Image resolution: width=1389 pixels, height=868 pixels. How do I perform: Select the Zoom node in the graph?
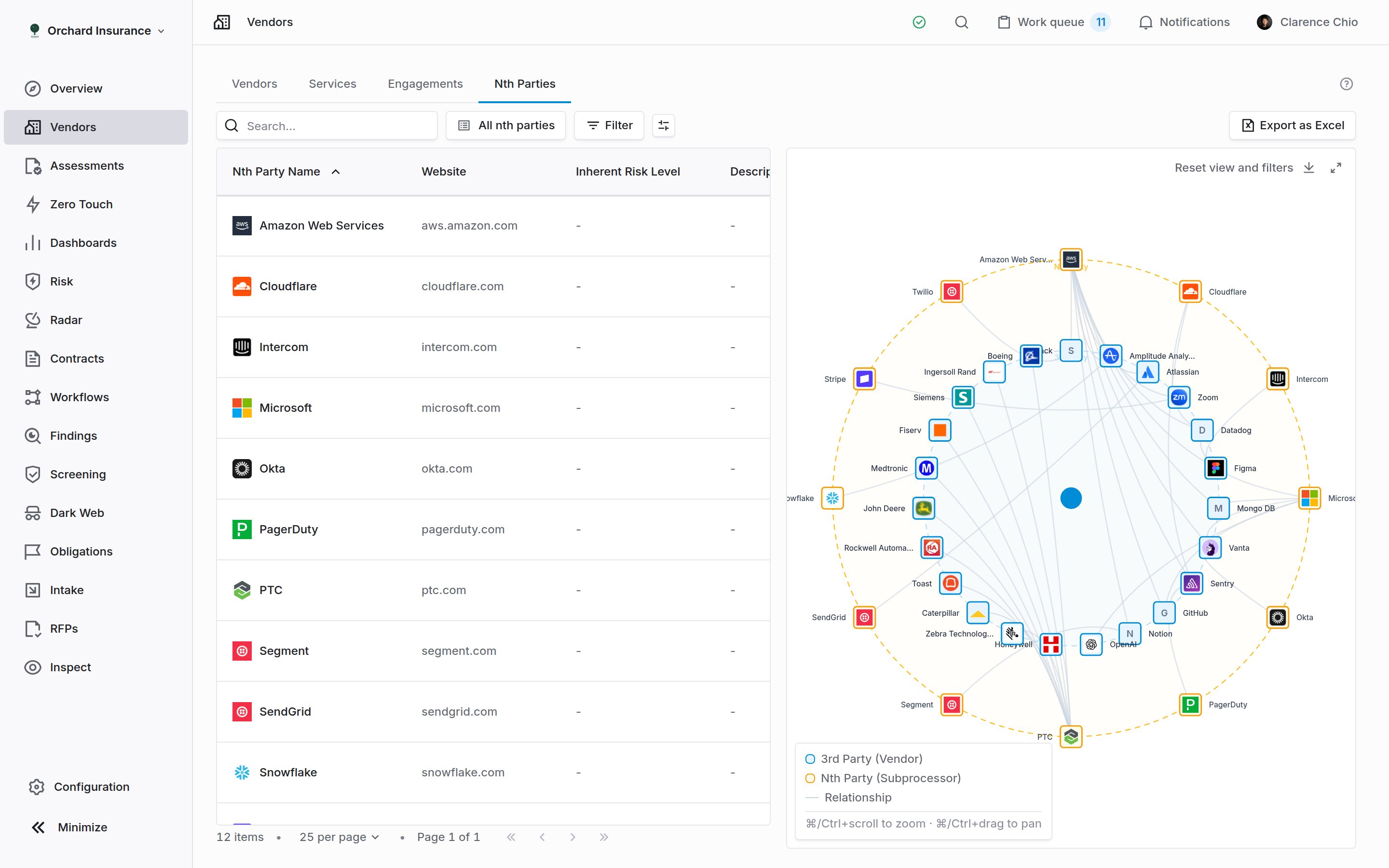[1178, 397]
